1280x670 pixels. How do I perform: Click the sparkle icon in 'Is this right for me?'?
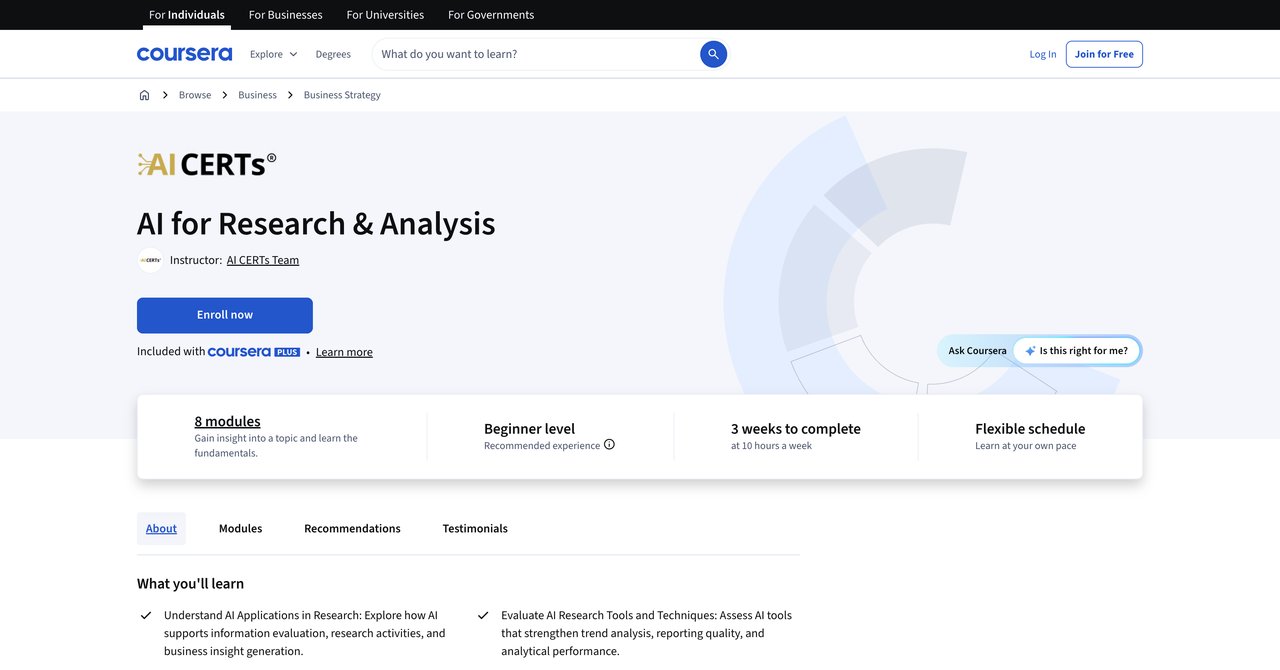pos(1030,351)
